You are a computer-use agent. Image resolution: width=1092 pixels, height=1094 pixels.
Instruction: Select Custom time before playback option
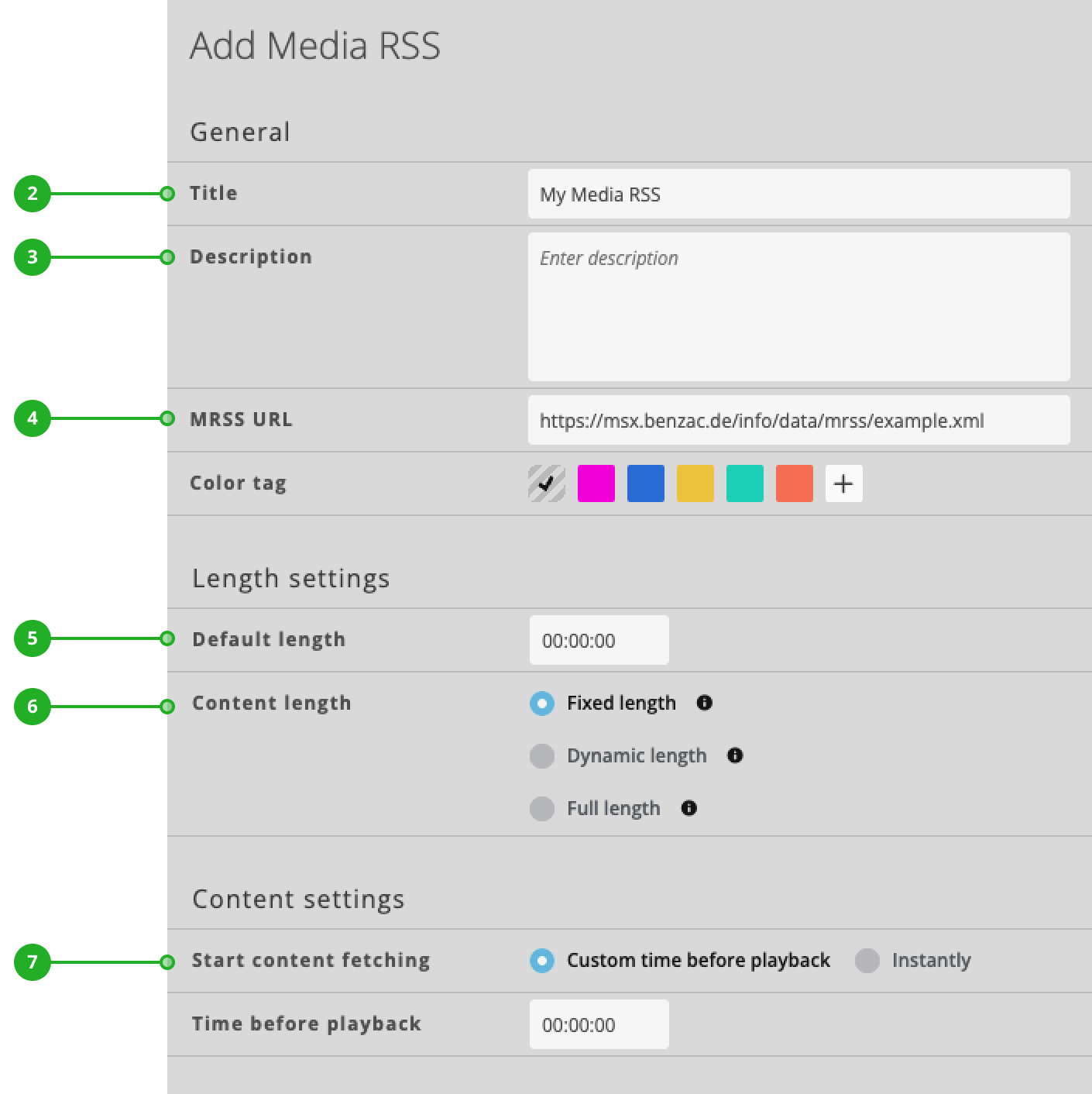(x=543, y=961)
